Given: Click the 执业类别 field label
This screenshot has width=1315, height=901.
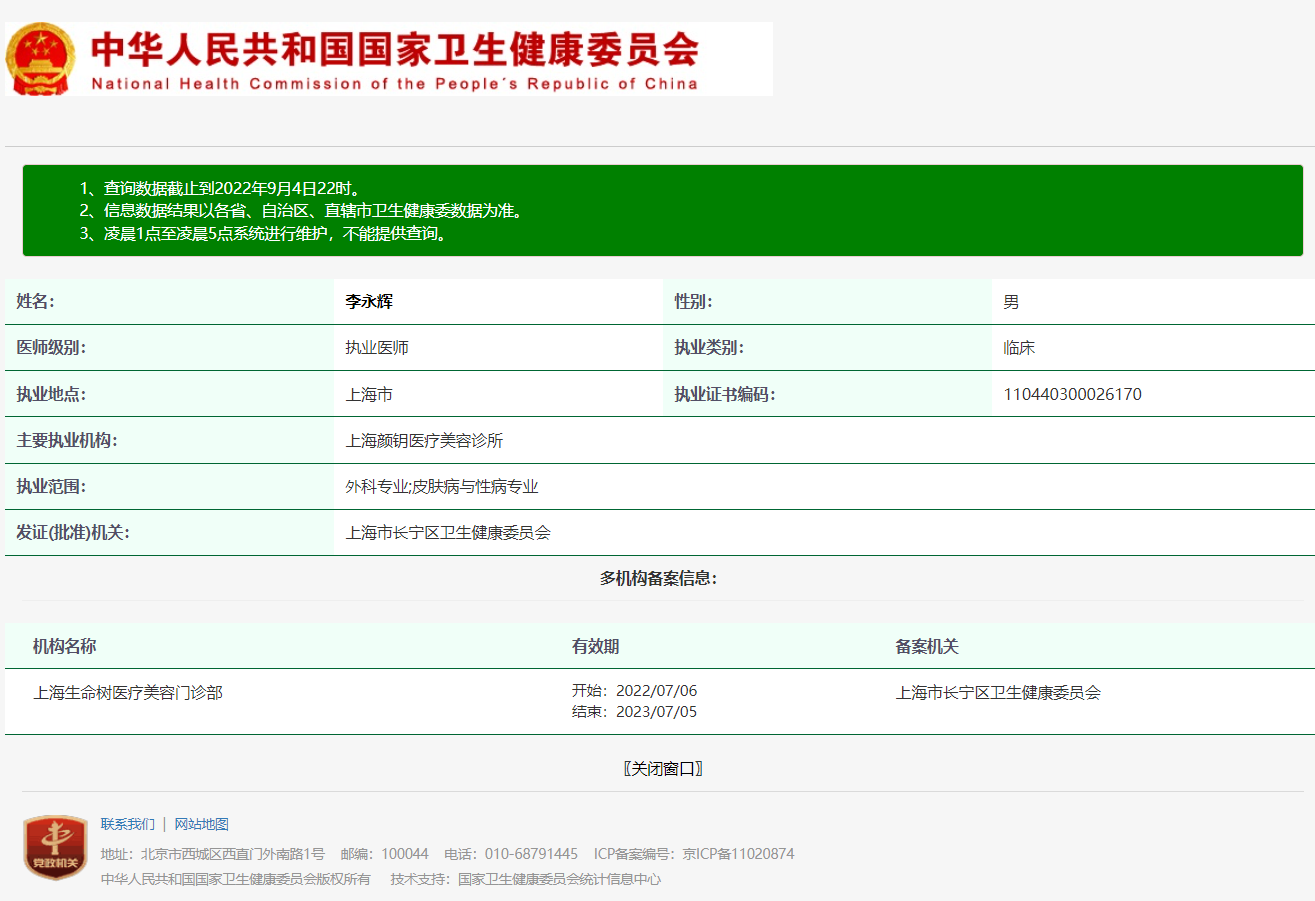Looking at the screenshot, I should [710, 347].
